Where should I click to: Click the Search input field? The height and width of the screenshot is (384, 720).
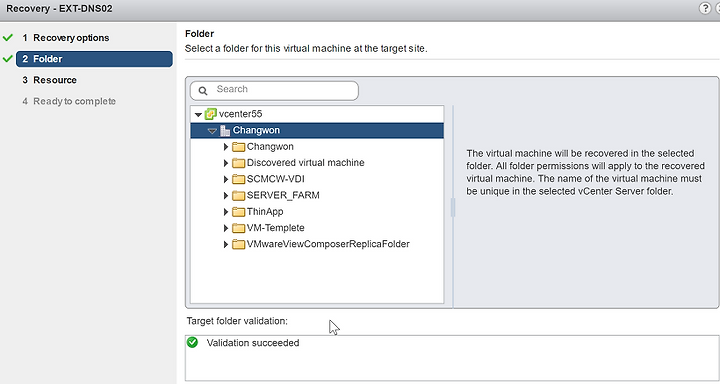274,90
